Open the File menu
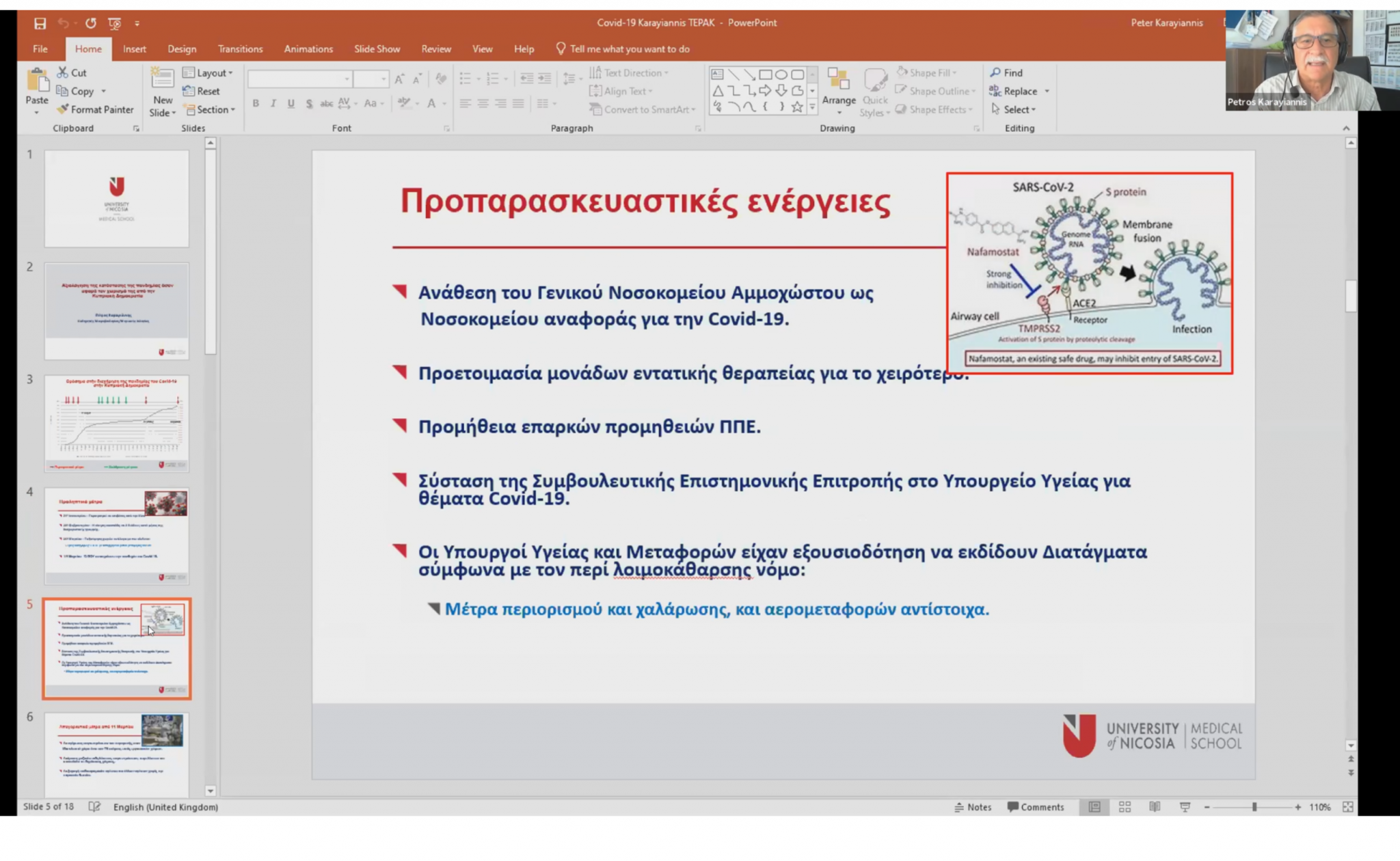This screenshot has width=1400, height=861. click(x=40, y=49)
